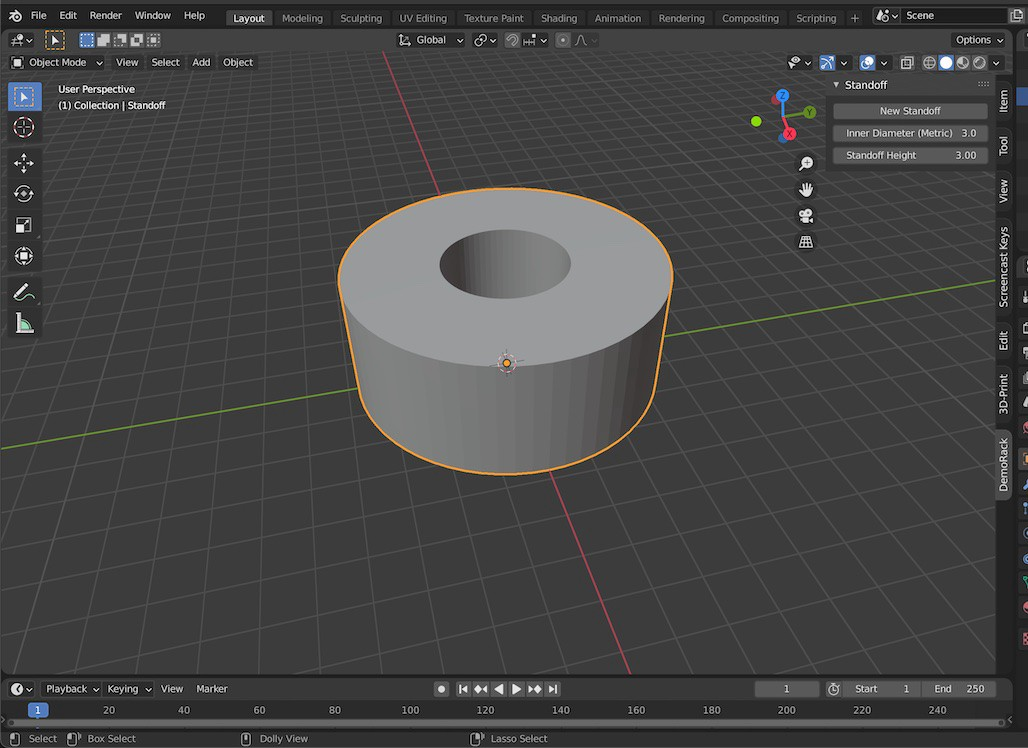
Task: Switch to rendered shading
Action: click(x=979, y=62)
